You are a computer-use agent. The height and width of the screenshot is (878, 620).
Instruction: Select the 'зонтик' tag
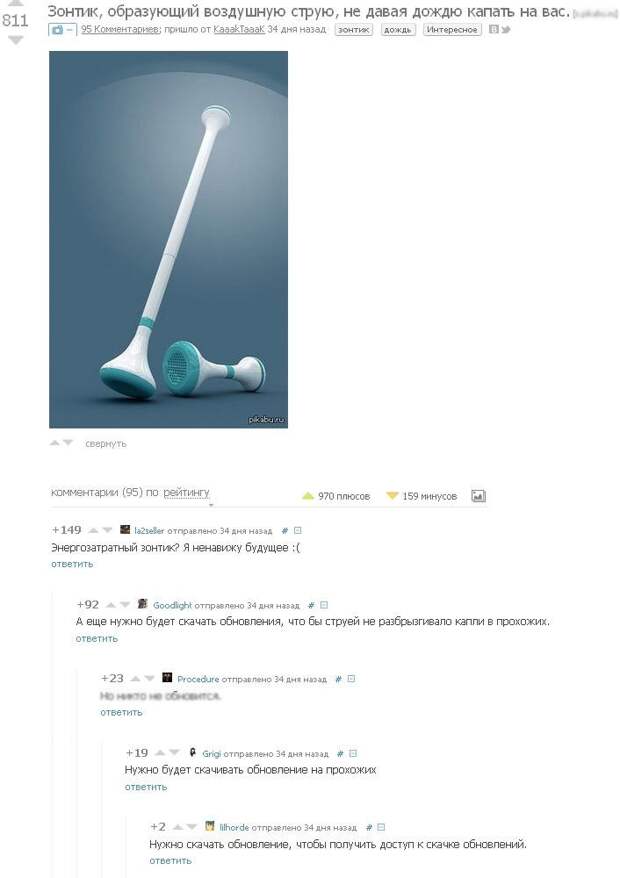[353, 30]
